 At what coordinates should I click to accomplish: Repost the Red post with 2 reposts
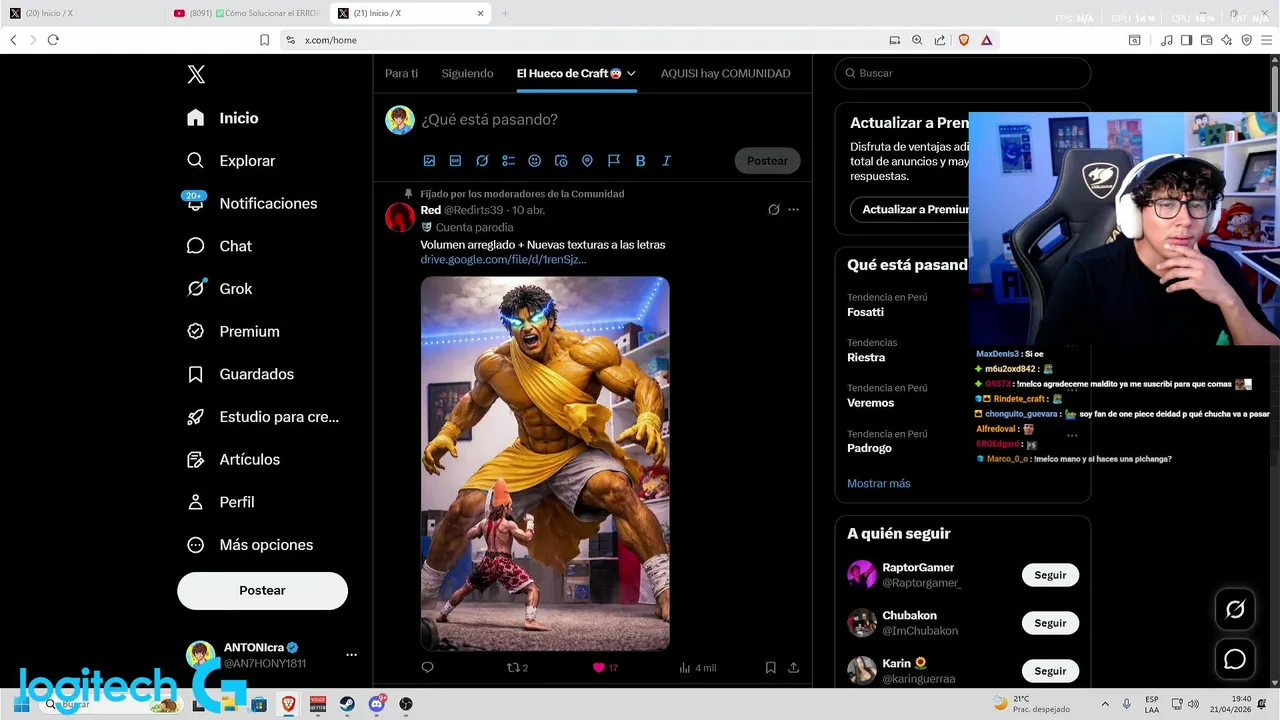coord(517,667)
